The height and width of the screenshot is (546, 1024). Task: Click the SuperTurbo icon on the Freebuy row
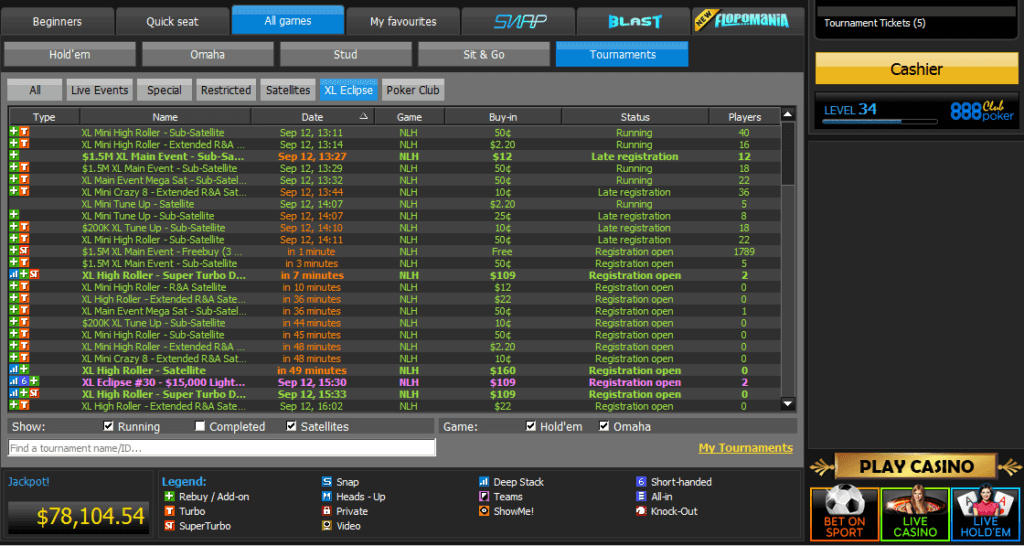pyautogui.click(x=24, y=251)
